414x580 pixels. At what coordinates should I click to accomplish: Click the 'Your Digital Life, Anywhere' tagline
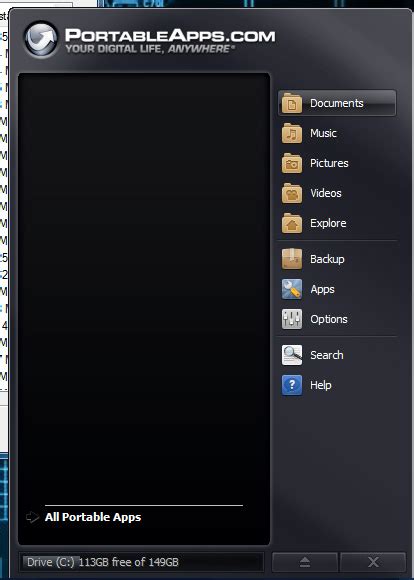150,49
